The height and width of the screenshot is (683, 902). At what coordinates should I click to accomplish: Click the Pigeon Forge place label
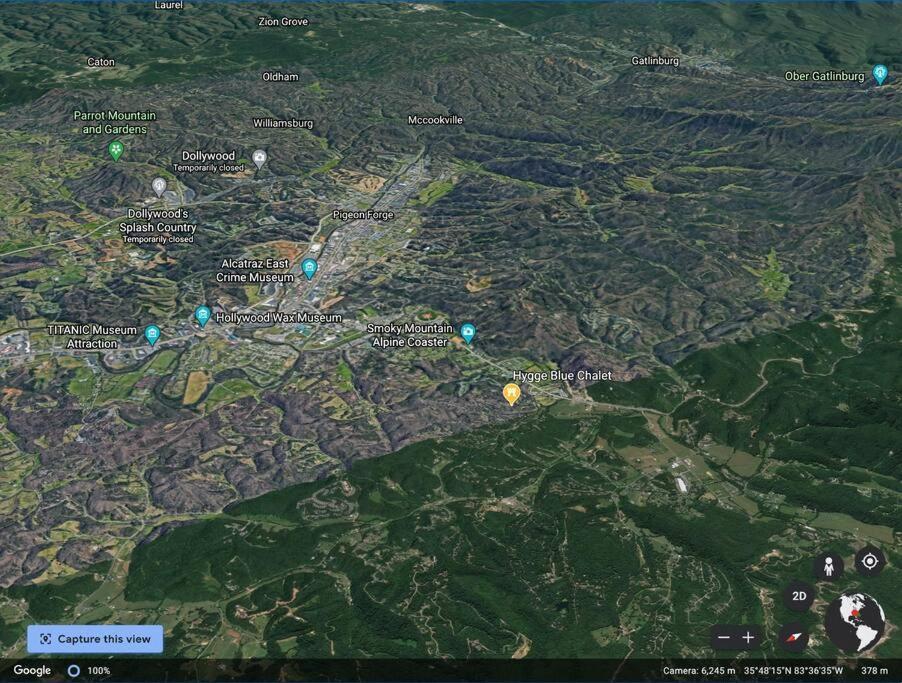[363, 215]
